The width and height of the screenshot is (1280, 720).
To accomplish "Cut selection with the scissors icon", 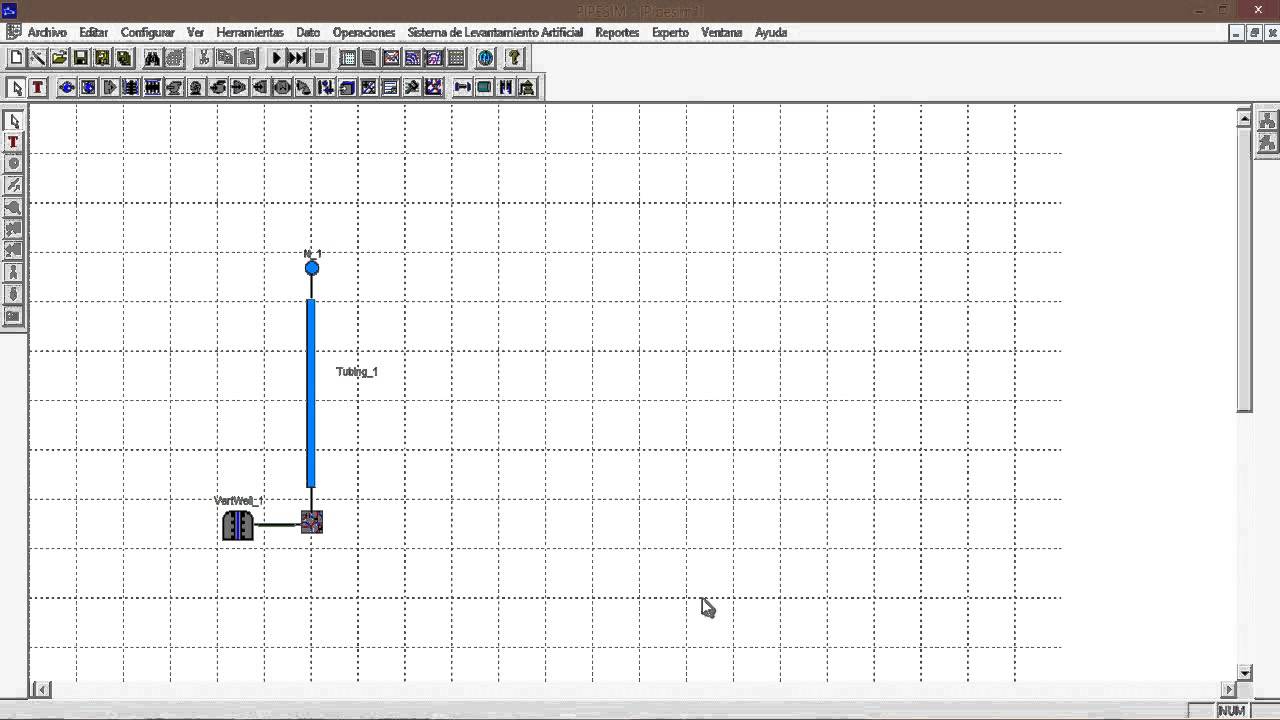I will tap(204, 58).
